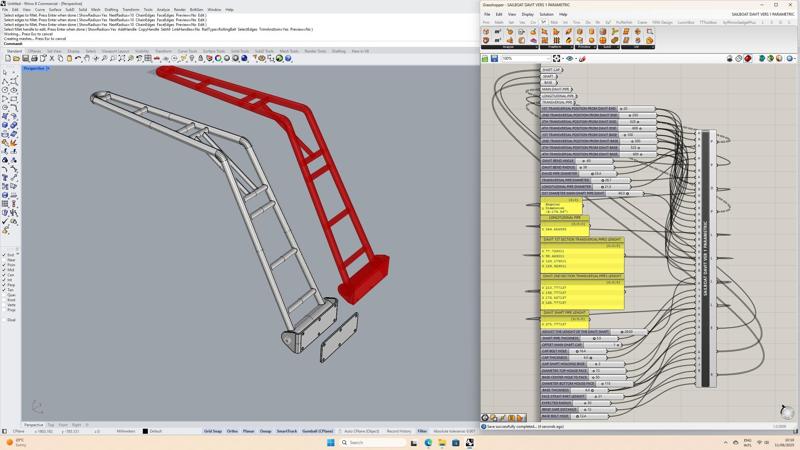
Task: Click the Grasshopper red sketch pen icon
Action: coord(582,59)
